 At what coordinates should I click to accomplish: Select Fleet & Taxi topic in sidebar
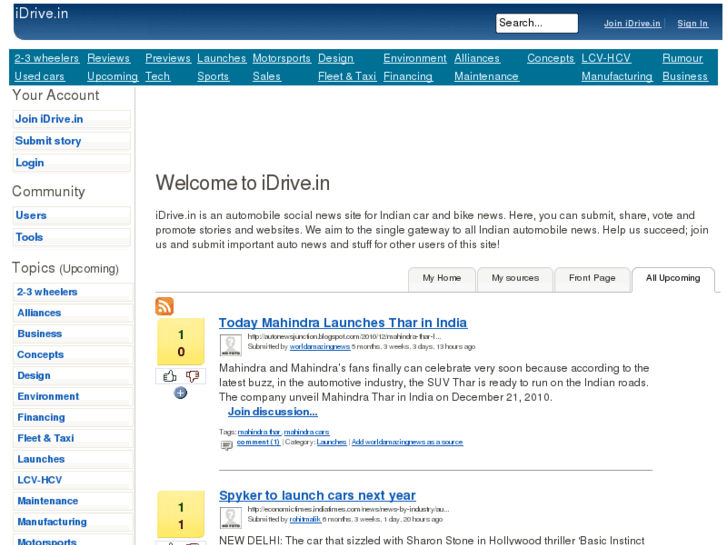point(73,438)
